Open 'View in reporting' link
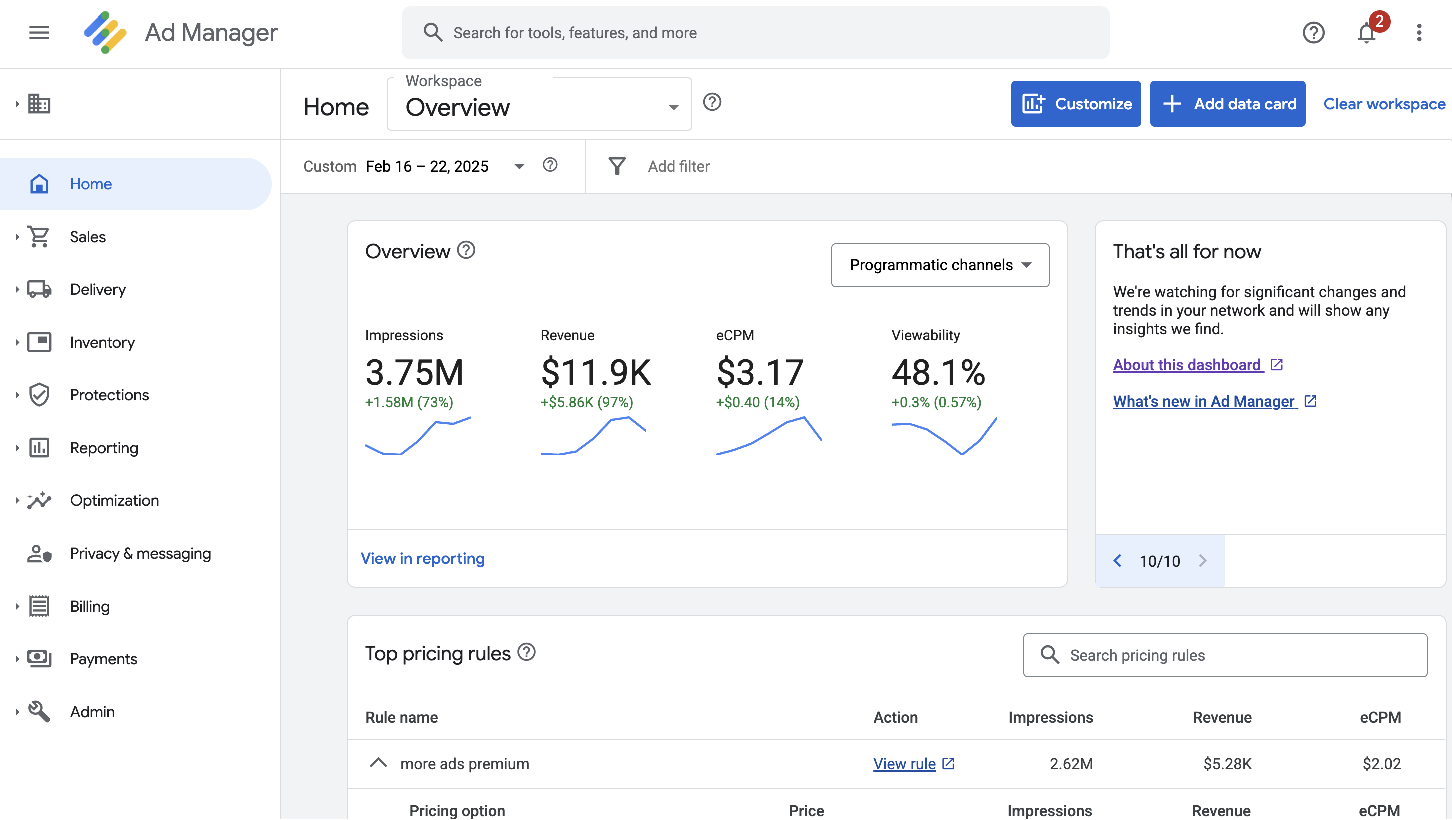1452x820 pixels. tap(422, 558)
